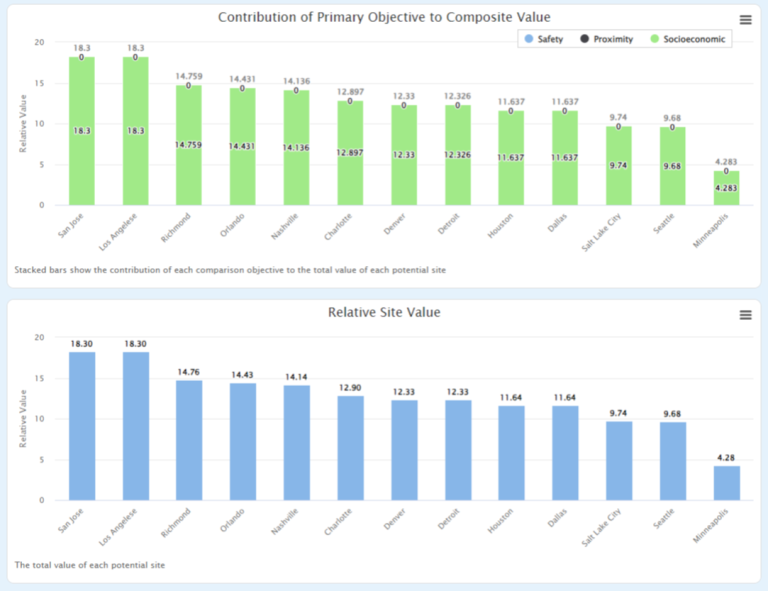Screen dimensions: 768x591
Task: Click the Nashville blue bar
Action: pos(296,442)
